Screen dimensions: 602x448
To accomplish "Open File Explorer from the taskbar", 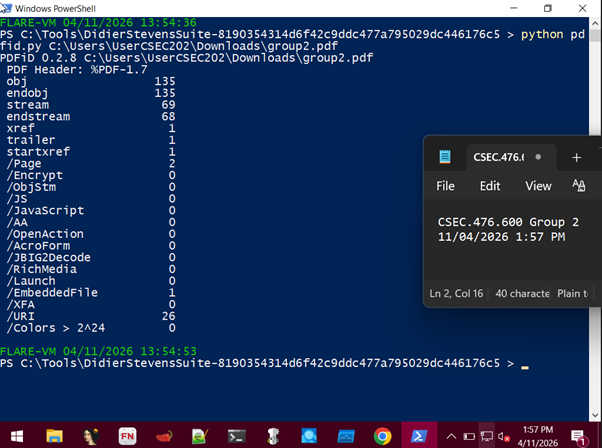I will [x=55, y=436].
